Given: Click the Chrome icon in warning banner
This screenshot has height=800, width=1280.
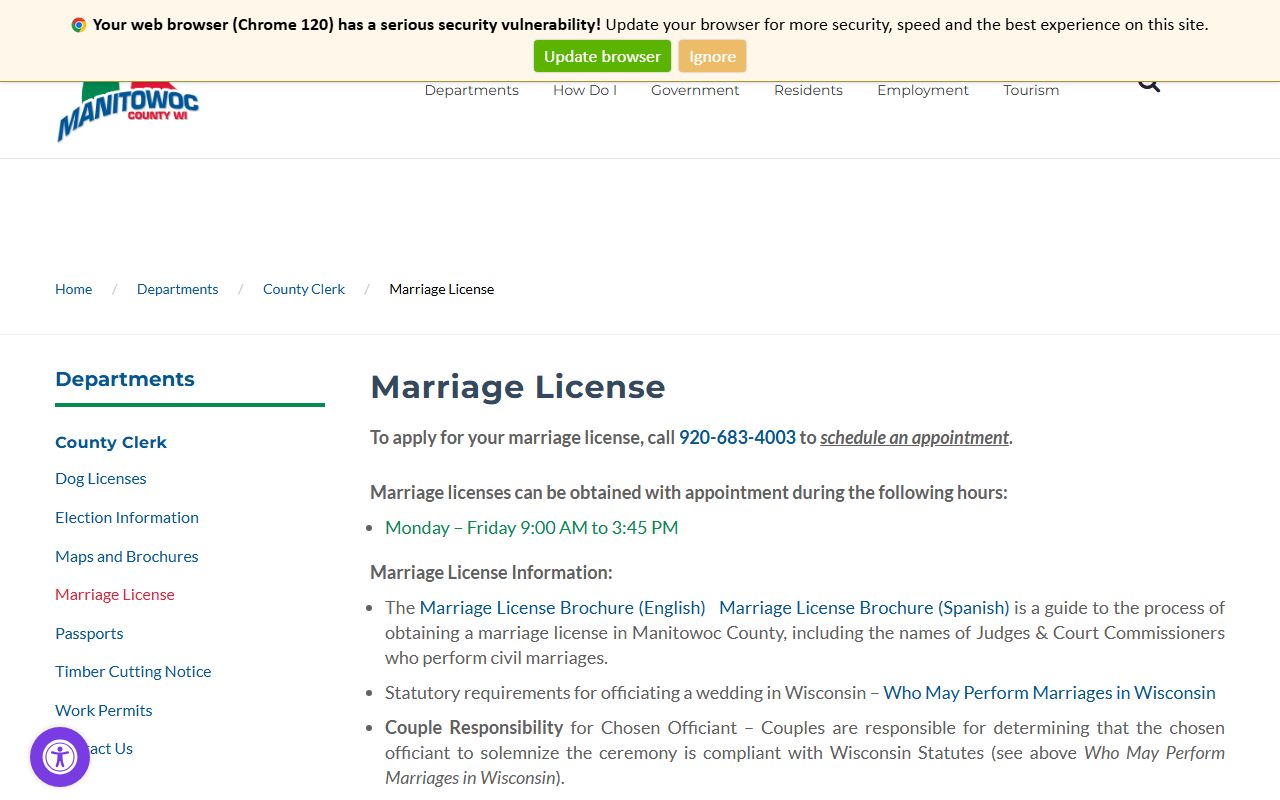Looking at the screenshot, I should [79, 25].
